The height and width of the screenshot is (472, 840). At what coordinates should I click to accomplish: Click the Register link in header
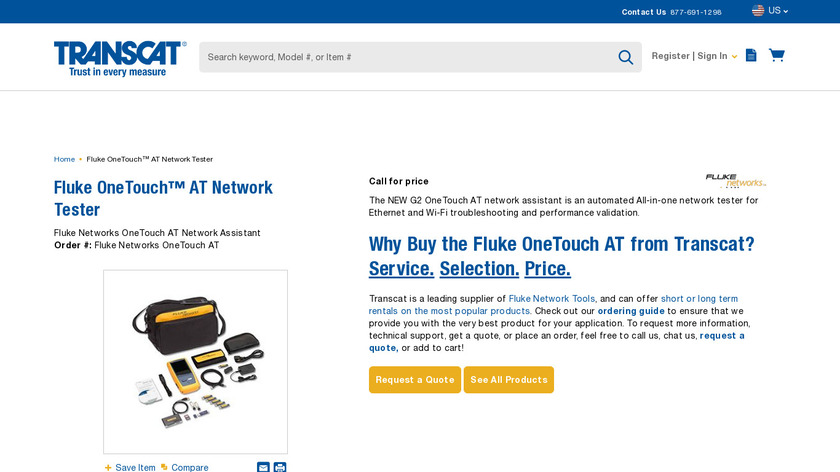click(x=670, y=56)
